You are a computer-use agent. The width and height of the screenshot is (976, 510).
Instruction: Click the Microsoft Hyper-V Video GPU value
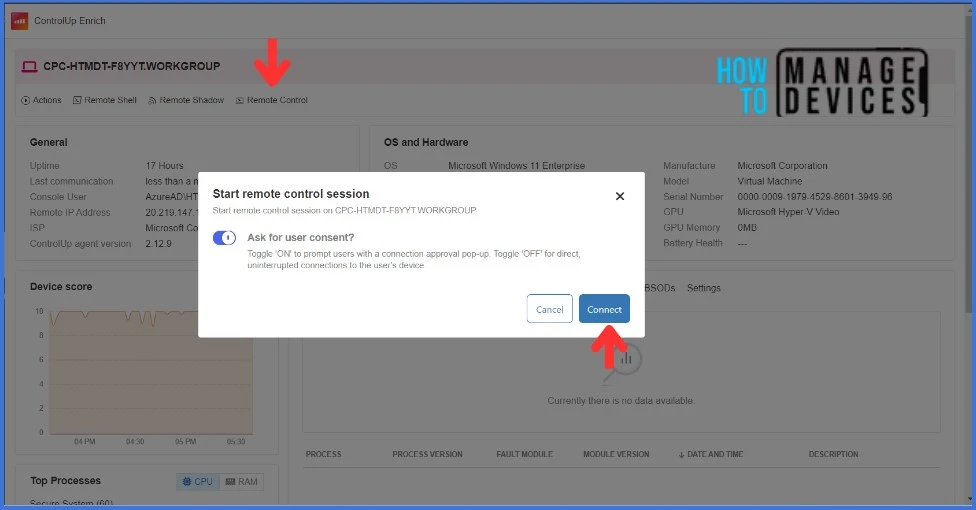pyautogui.click(x=788, y=212)
